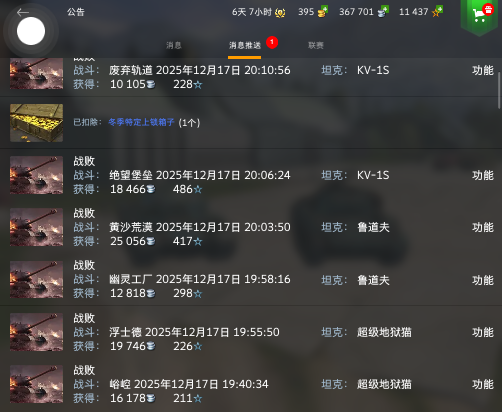Click the premium time medal icon
The image size is (502, 412).
click(x=280, y=13)
